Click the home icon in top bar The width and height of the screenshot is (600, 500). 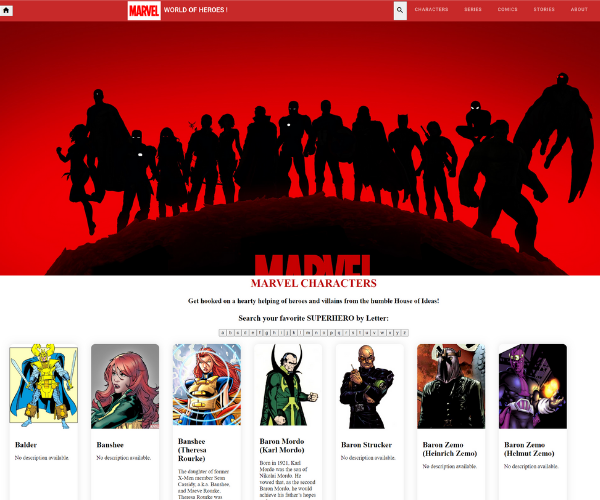pos(7,10)
